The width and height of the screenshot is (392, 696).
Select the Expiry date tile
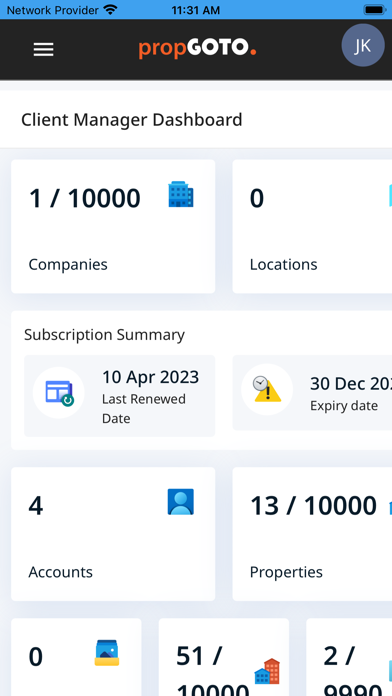click(x=312, y=392)
